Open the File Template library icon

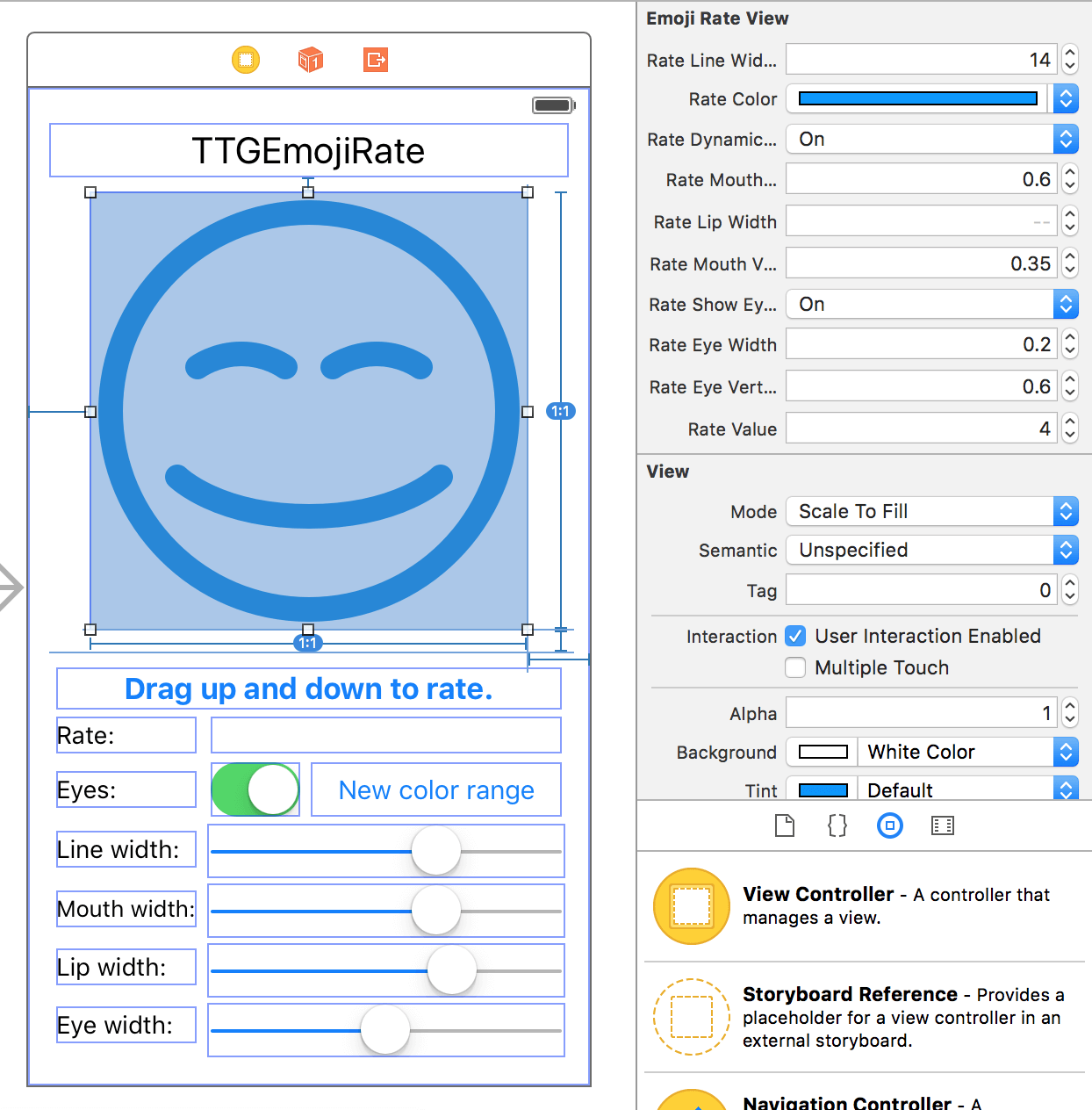tap(785, 825)
